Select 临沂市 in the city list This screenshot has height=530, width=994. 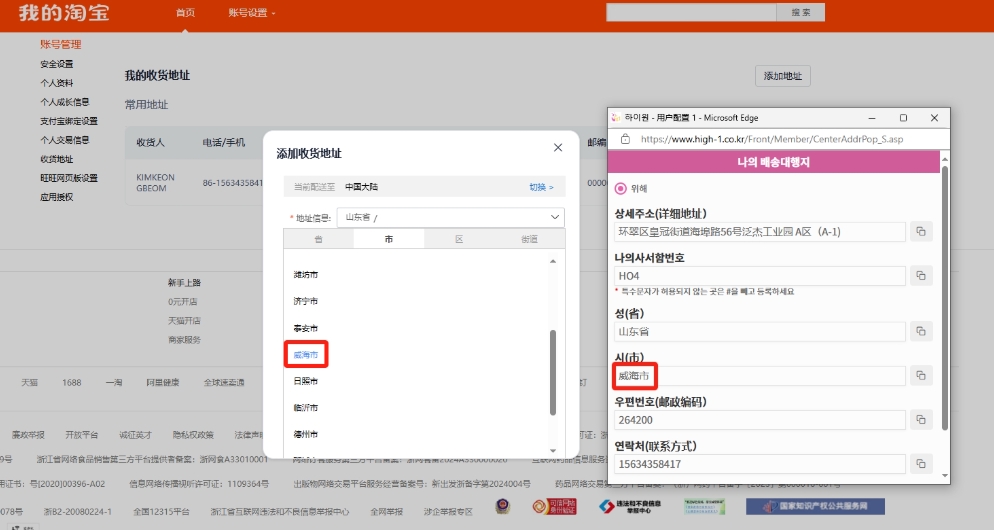306,408
